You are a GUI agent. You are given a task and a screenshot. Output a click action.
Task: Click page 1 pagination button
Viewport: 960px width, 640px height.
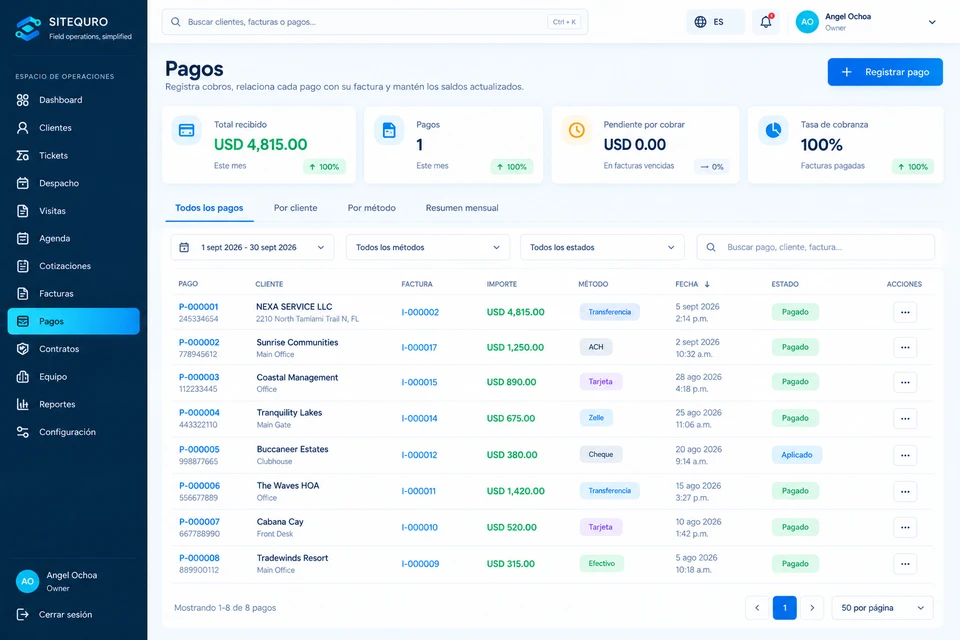pyautogui.click(x=784, y=608)
